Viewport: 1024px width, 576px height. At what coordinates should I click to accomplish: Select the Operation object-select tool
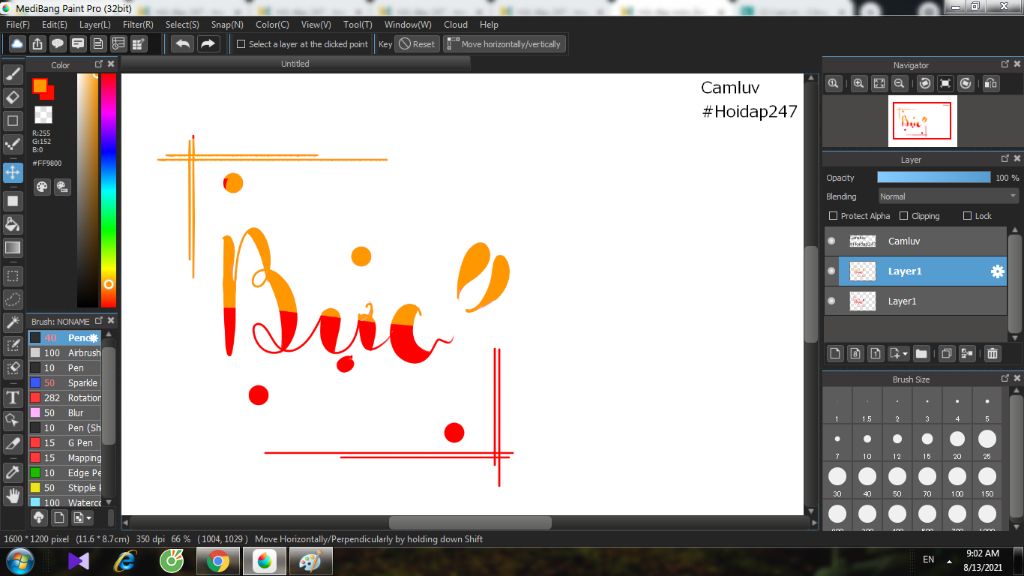[12, 420]
